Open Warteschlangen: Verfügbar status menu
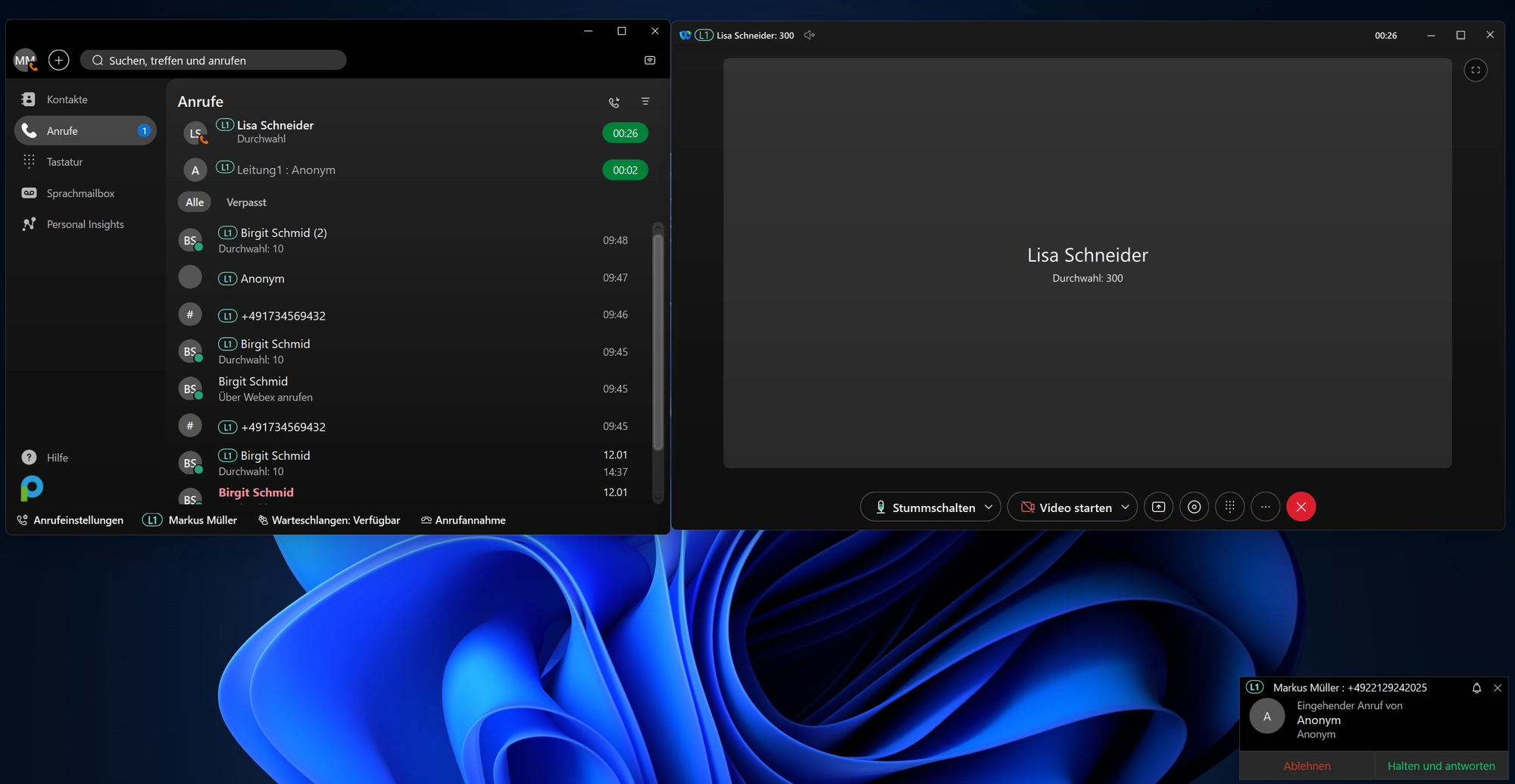1515x784 pixels. 329,520
